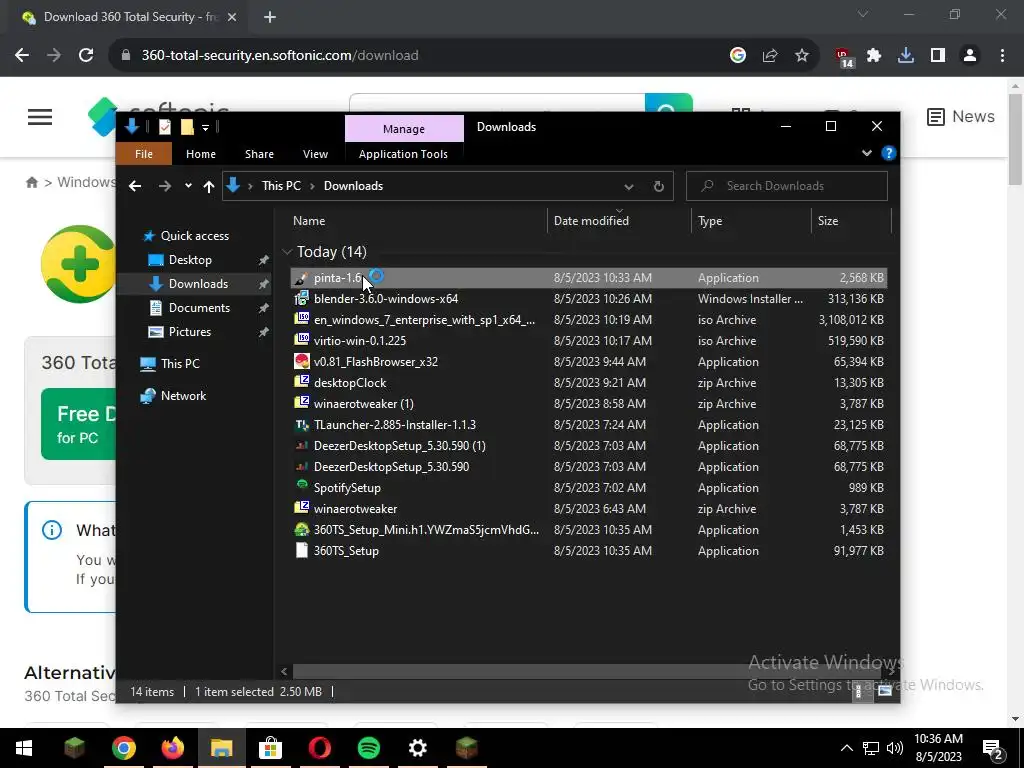Select the 360TS_Setup_Mini installer icon
The width and height of the screenshot is (1024, 768).
301,530
